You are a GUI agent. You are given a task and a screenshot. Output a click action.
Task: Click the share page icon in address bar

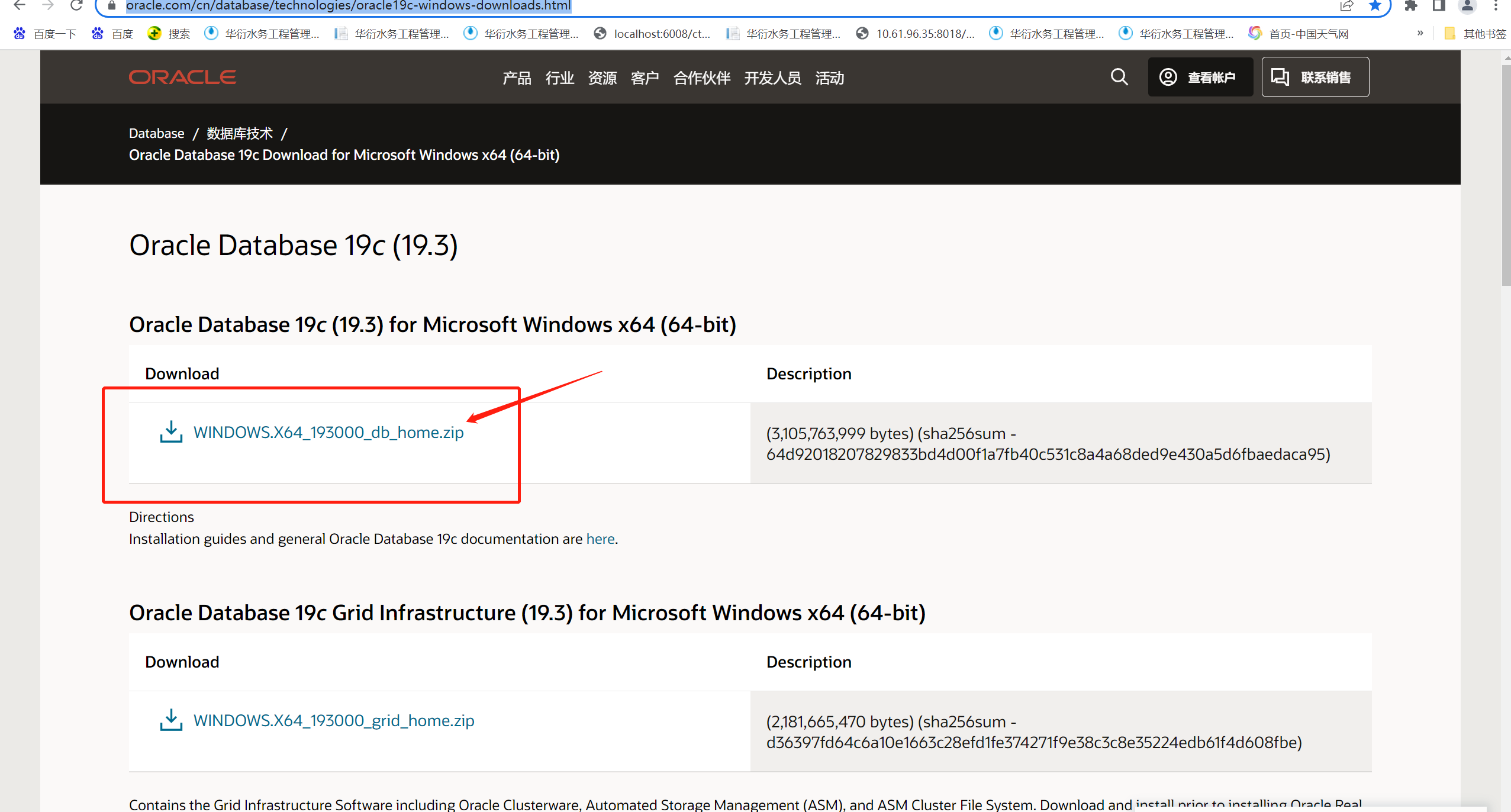[x=1346, y=6]
